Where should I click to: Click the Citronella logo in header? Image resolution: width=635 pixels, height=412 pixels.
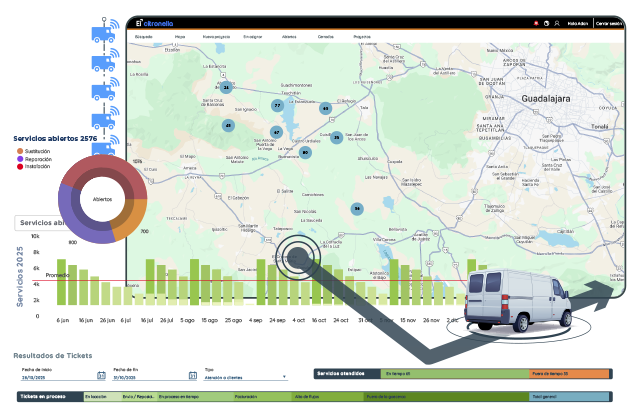156,22
